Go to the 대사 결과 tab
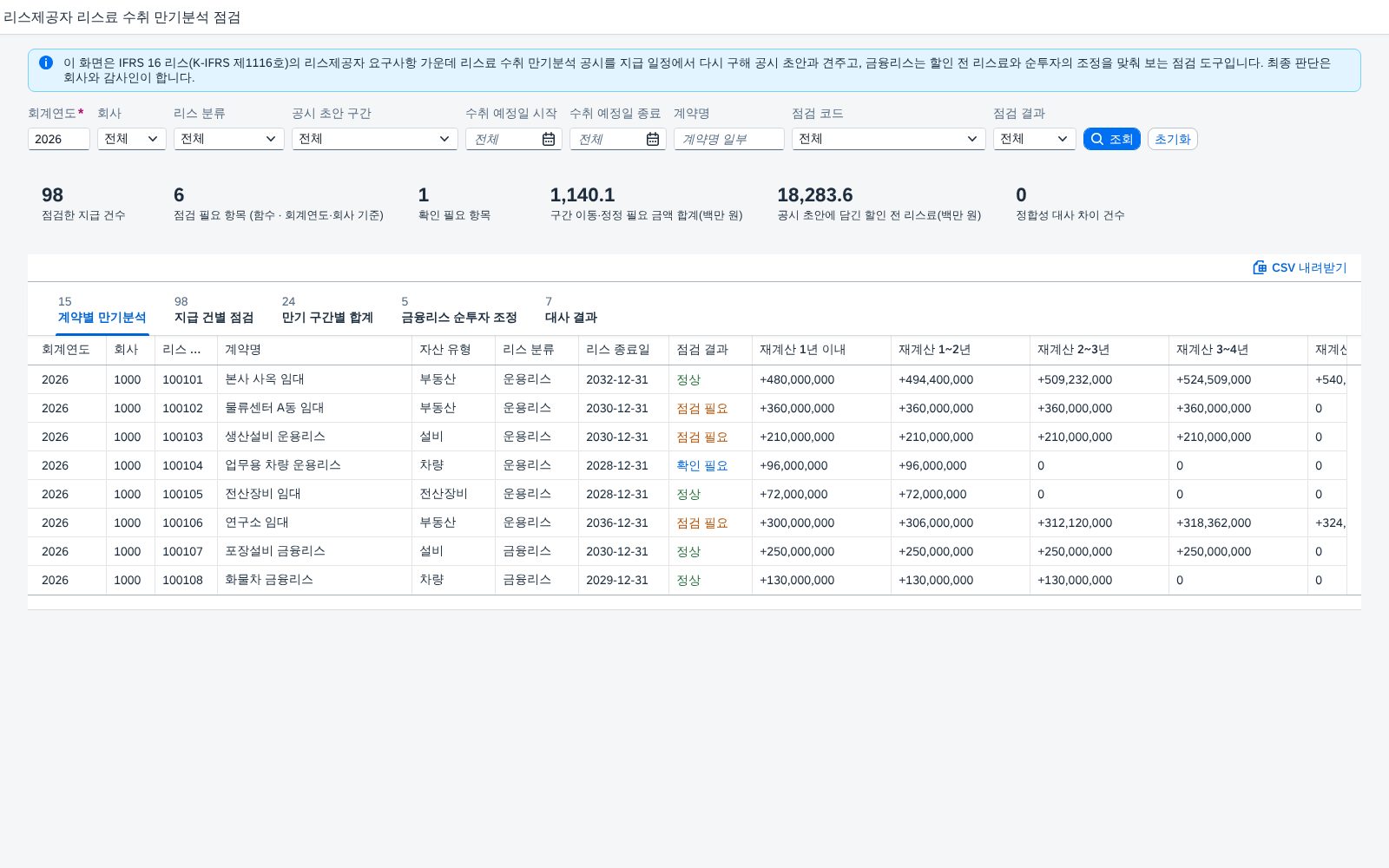This screenshot has height=868, width=1389. 571,310
